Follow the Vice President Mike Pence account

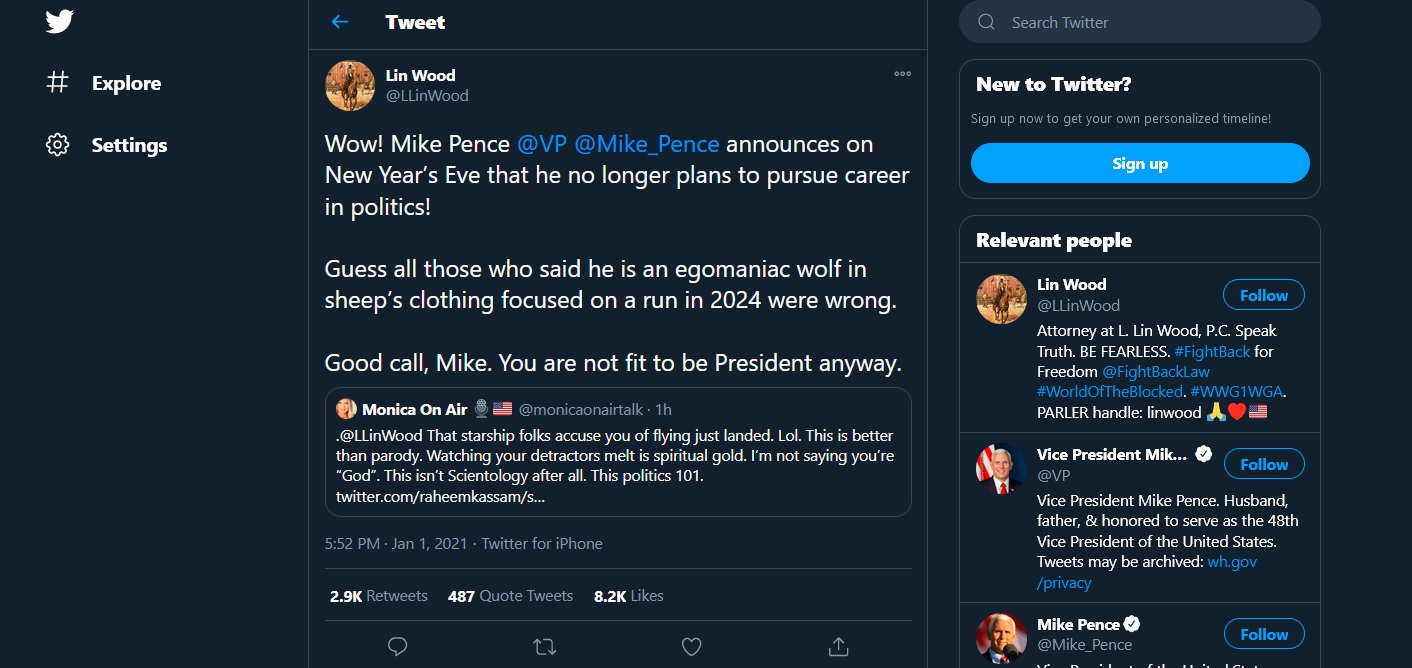[1263, 464]
